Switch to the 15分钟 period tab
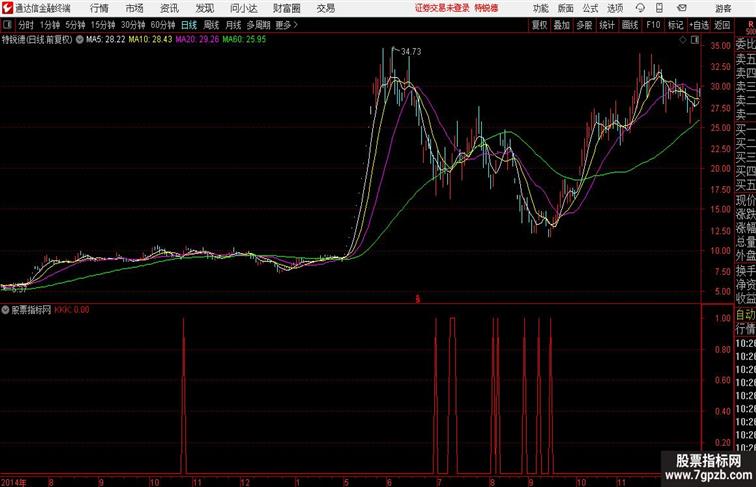The height and width of the screenshot is (487, 756). click(x=103, y=25)
